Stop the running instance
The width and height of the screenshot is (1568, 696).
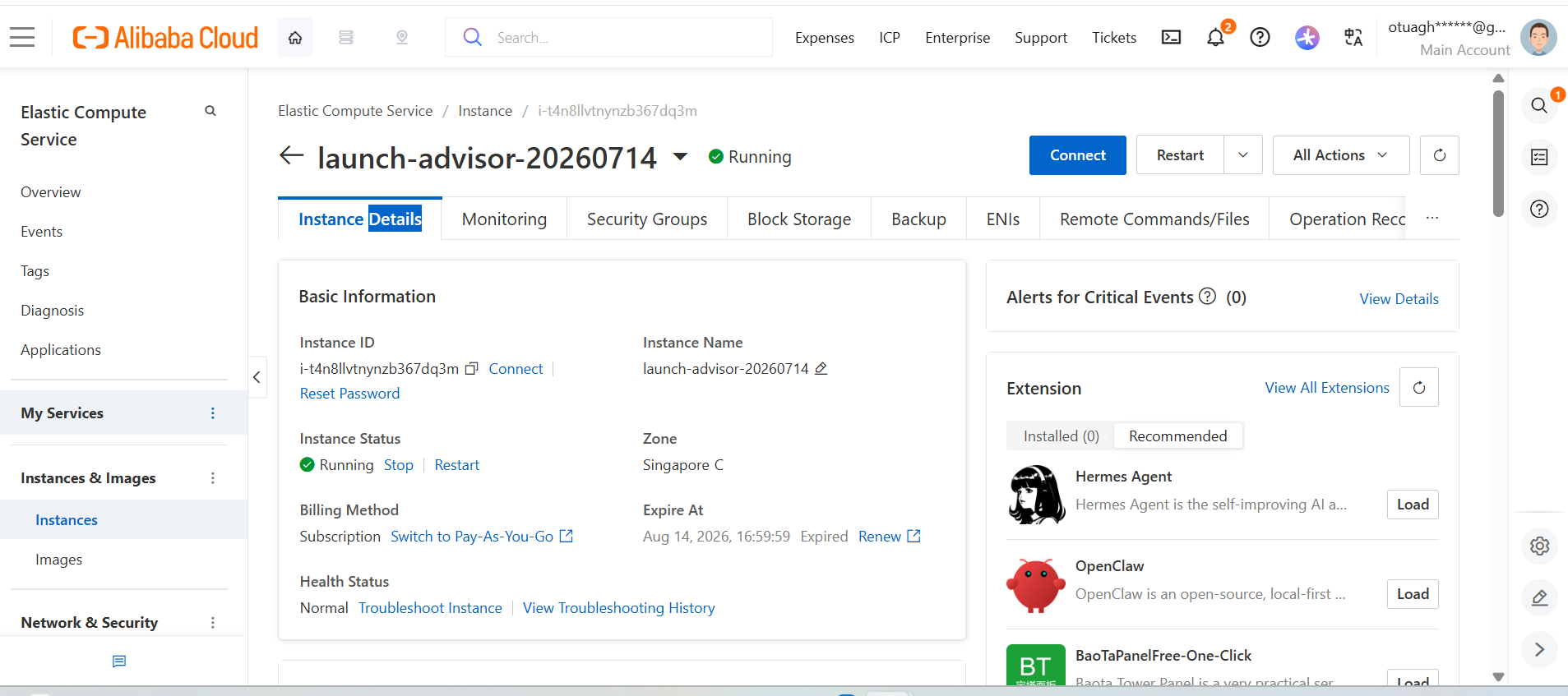coord(399,465)
